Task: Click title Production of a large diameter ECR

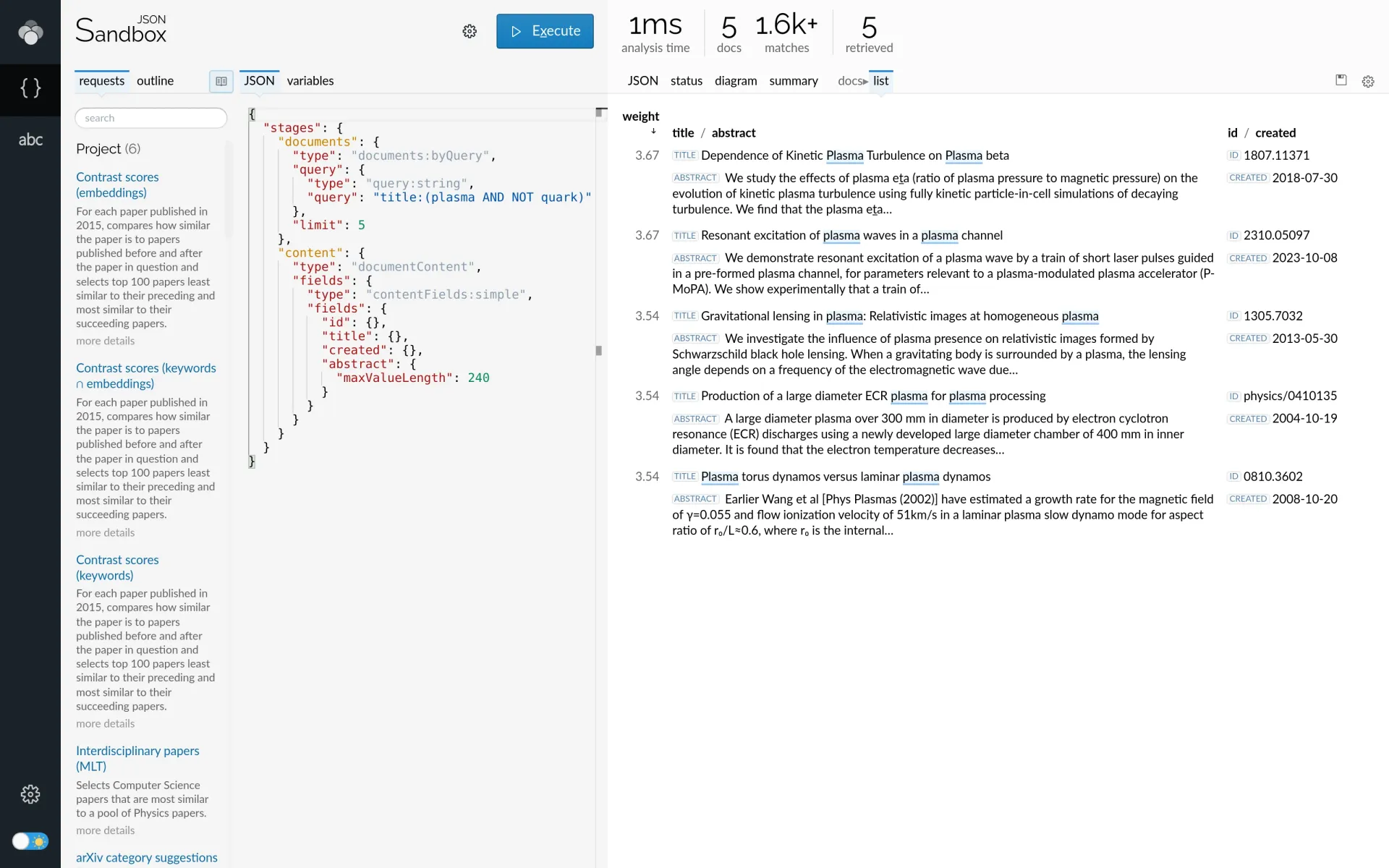Action: point(873,396)
